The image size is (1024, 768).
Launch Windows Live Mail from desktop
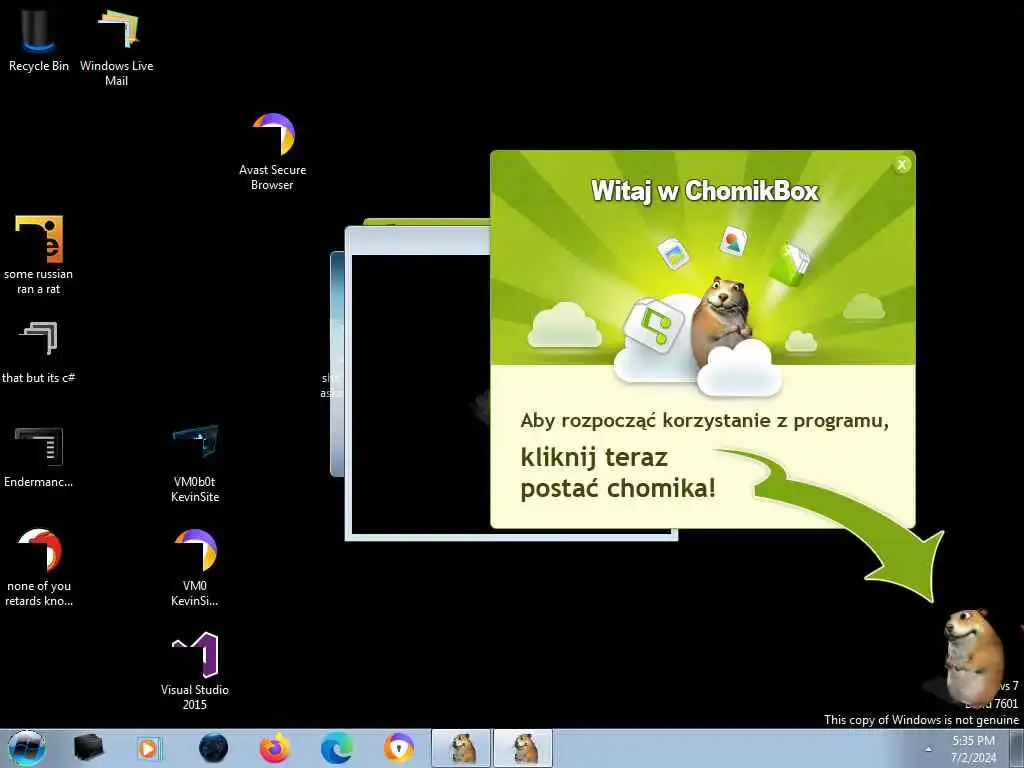point(117,48)
